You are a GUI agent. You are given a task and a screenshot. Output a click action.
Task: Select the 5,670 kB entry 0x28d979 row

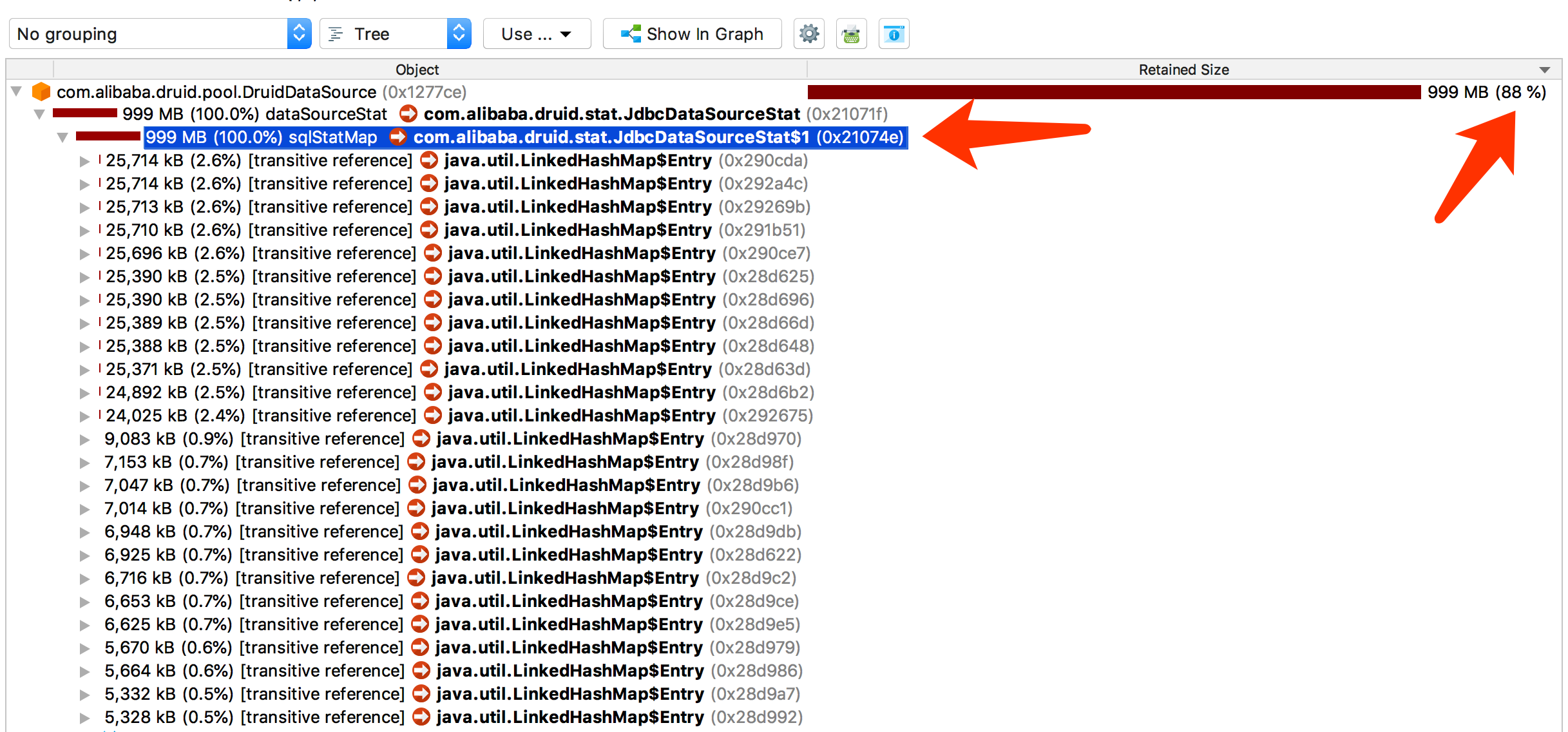[x=784, y=648]
